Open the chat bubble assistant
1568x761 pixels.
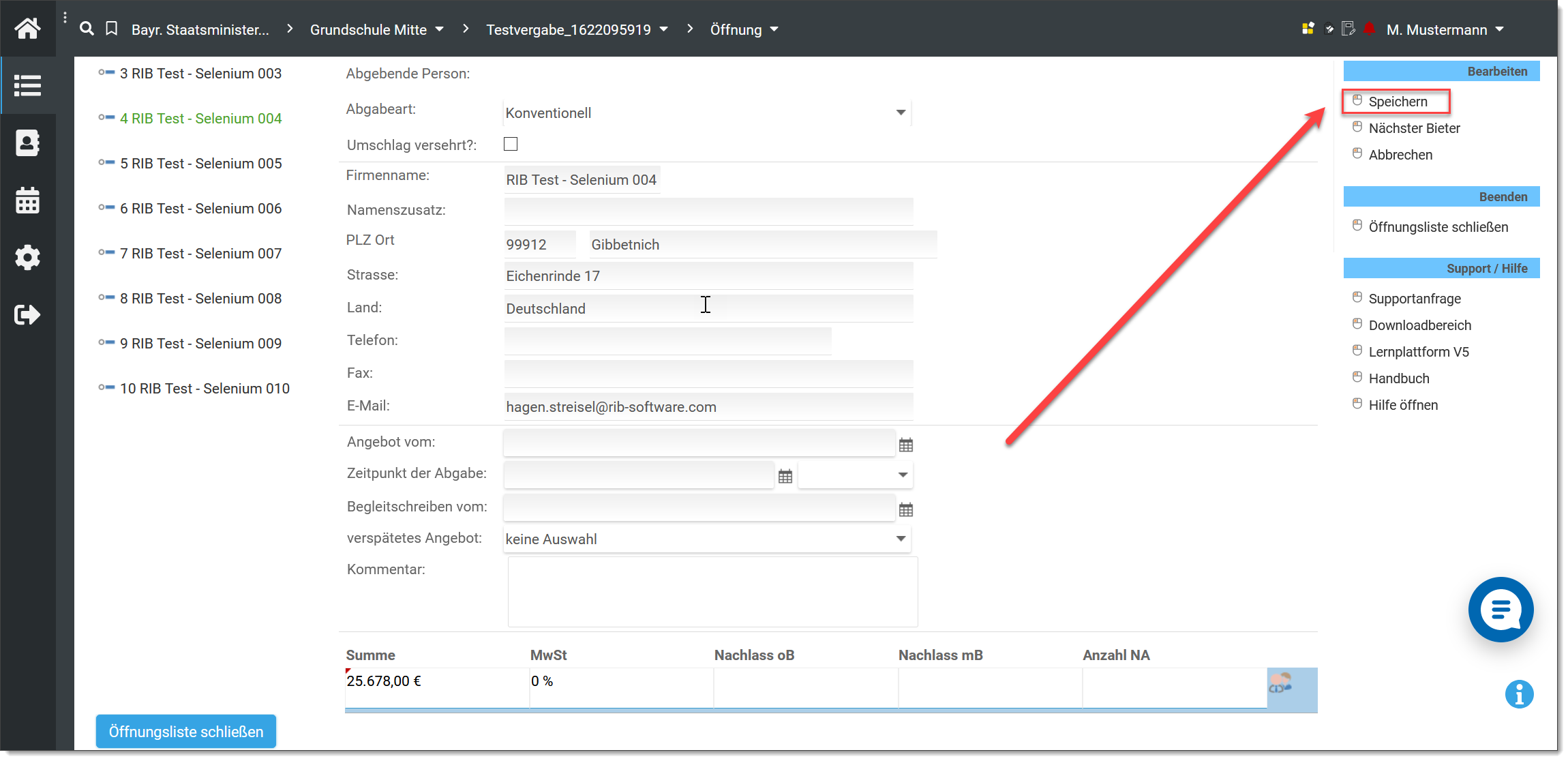point(1501,609)
